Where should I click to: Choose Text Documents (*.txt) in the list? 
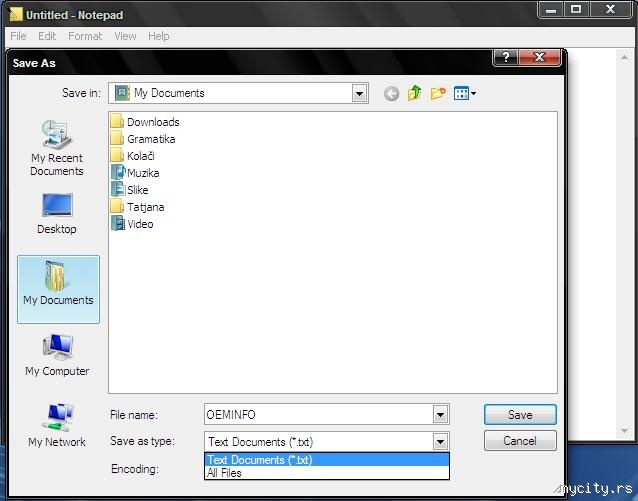tap(327, 460)
